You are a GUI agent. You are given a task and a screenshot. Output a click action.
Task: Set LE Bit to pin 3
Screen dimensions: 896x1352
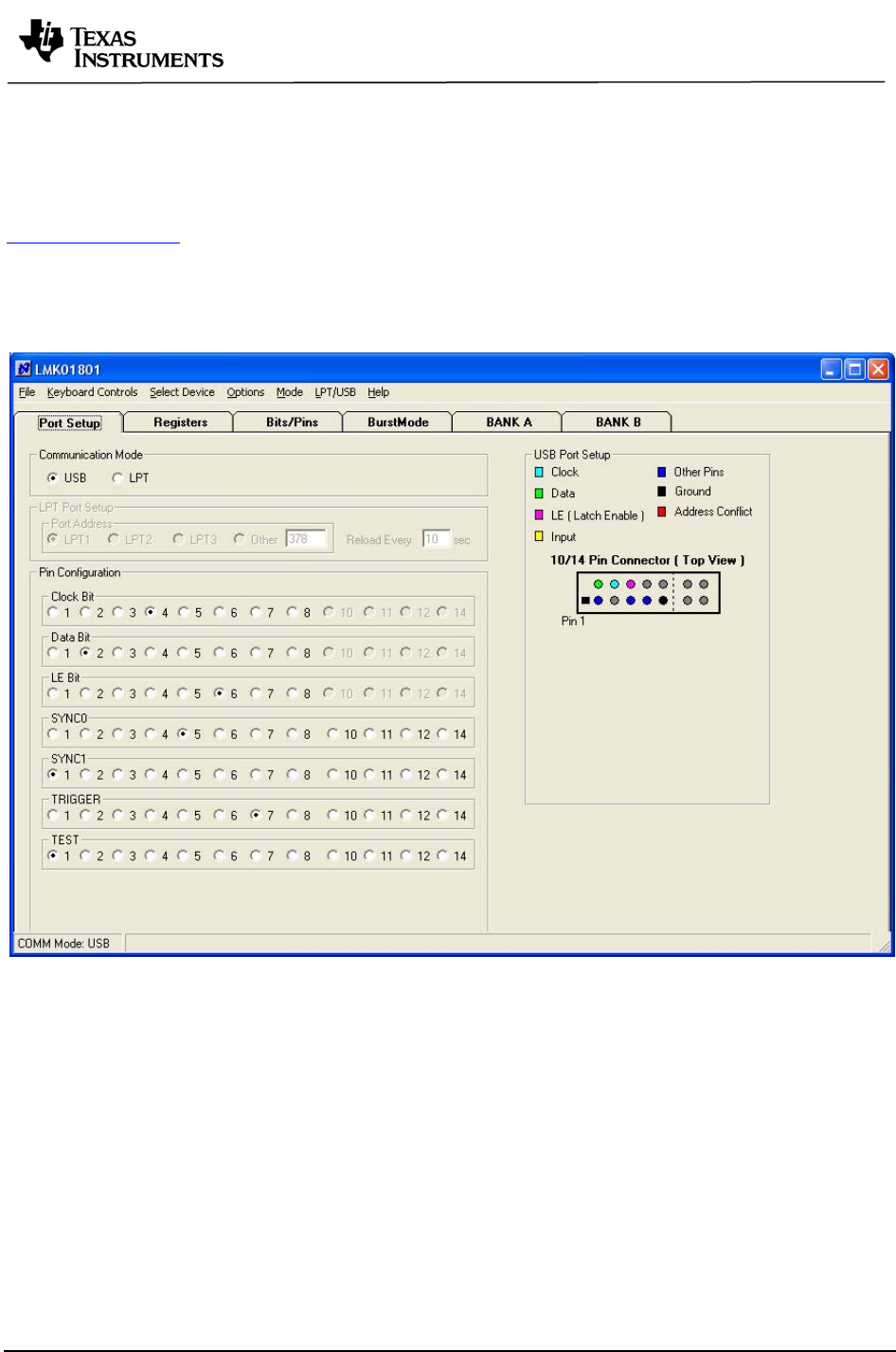pyautogui.click(x=117, y=694)
